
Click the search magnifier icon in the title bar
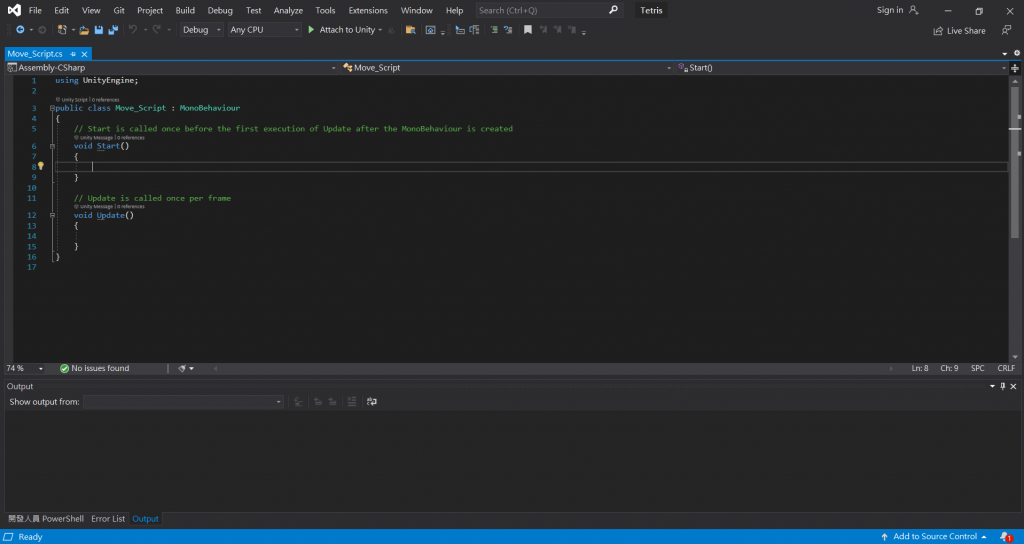tap(613, 10)
